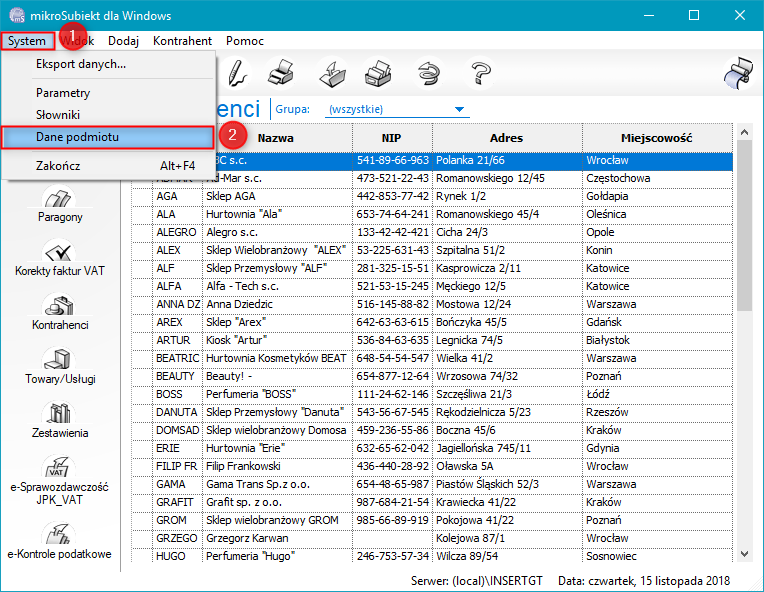Click the spiral refresh toolbar icon
The image size is (764, 592).
coord(430,72)
